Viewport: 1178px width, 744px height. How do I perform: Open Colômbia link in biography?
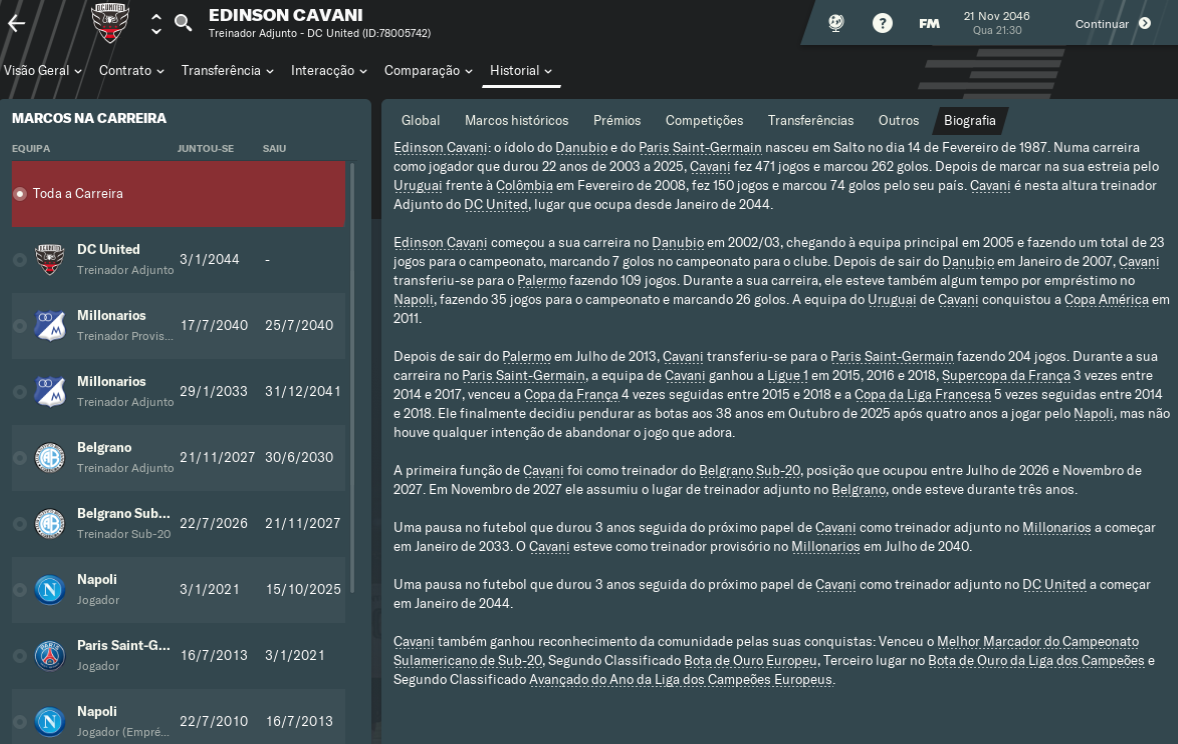click(x=524, y=186)
